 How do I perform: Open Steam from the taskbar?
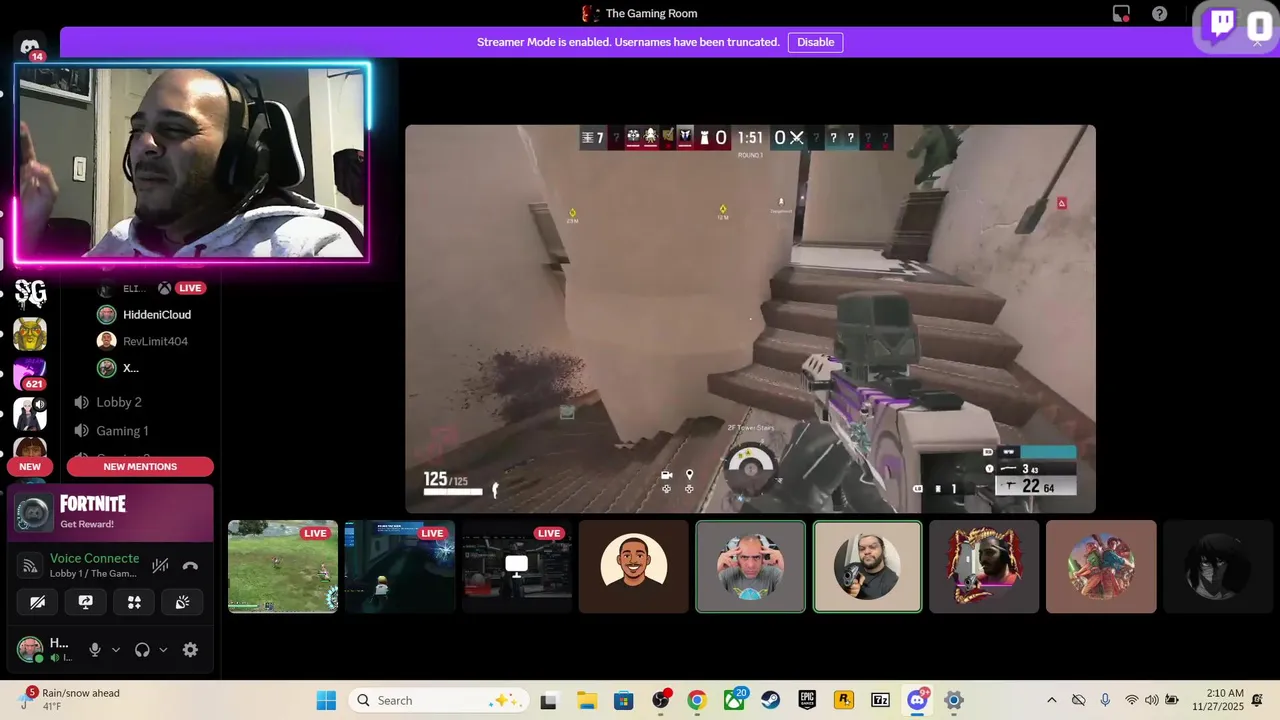770,700
